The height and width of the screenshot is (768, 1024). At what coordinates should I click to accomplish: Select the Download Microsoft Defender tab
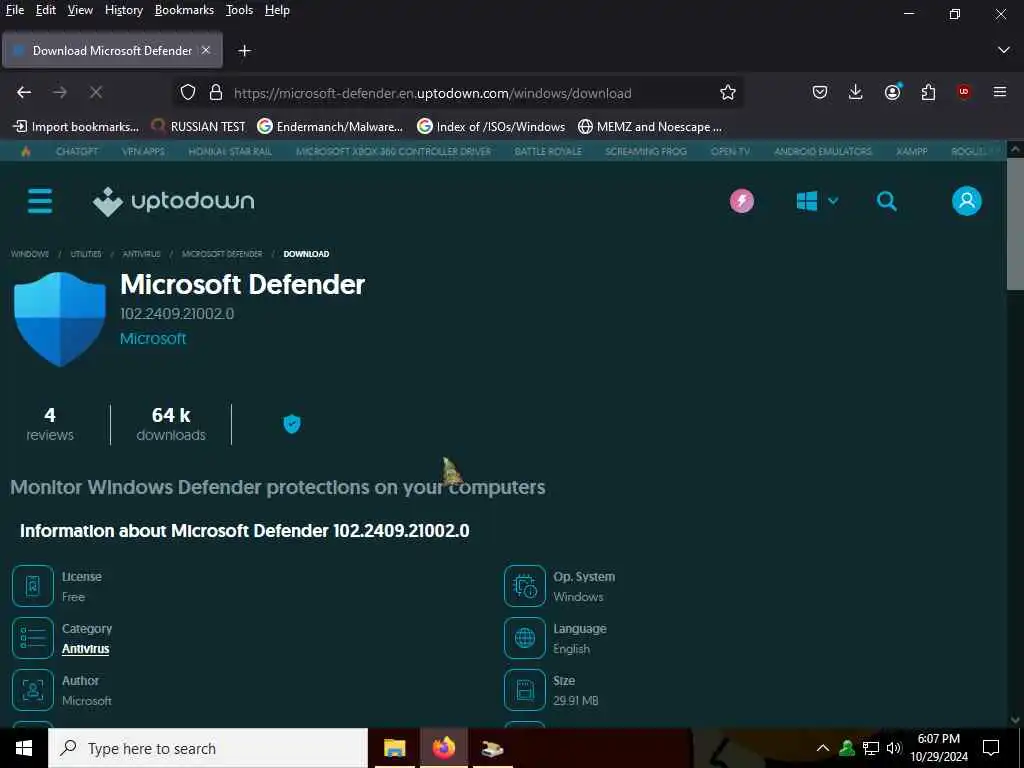click(x=112, y=50)
